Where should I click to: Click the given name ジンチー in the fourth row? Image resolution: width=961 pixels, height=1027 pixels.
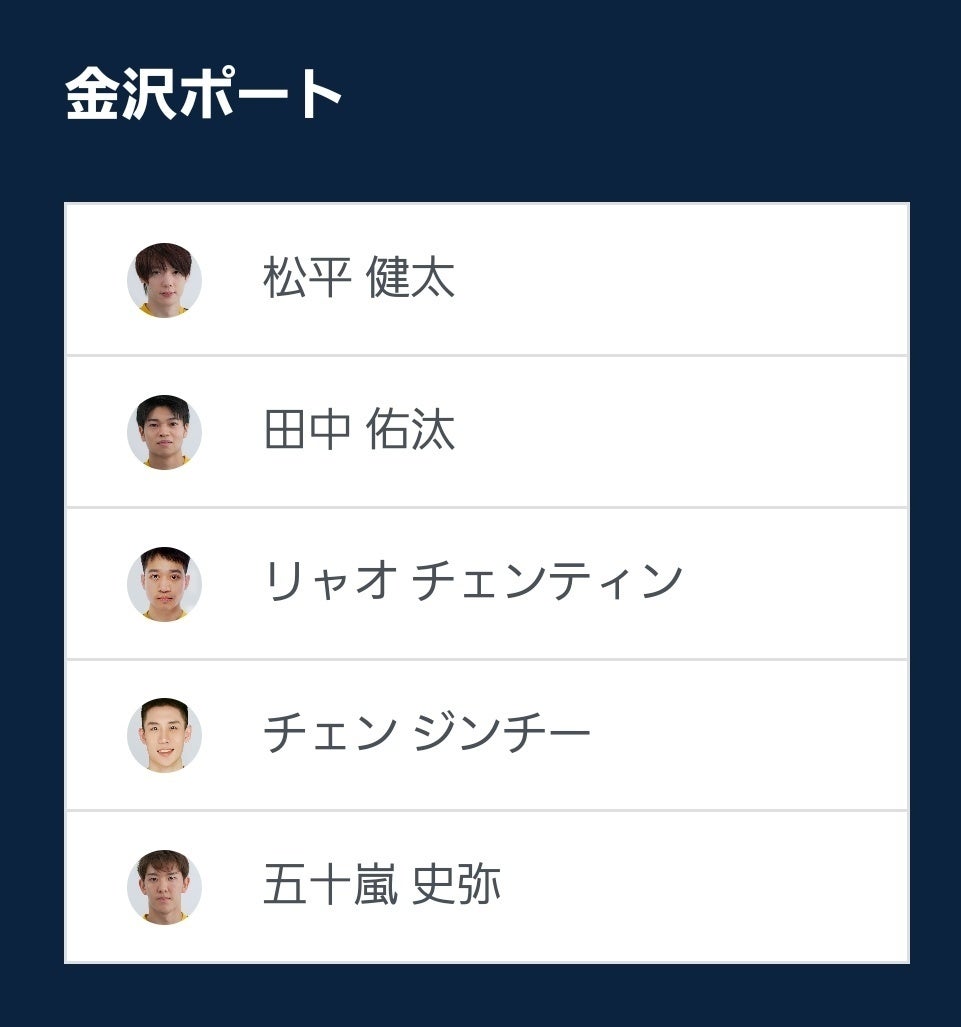[501, 734]
